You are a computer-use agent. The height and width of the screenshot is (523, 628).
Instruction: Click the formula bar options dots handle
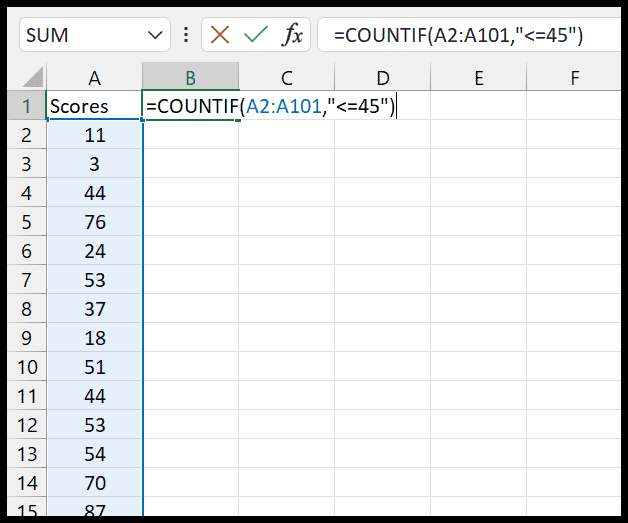(x=186, y=35)
